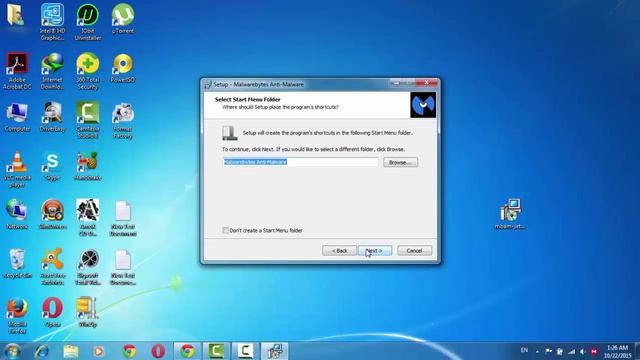The height and width of the screenshot is (360, 640).
Task: Click the EN language indicator
Action: coord(524,350)
